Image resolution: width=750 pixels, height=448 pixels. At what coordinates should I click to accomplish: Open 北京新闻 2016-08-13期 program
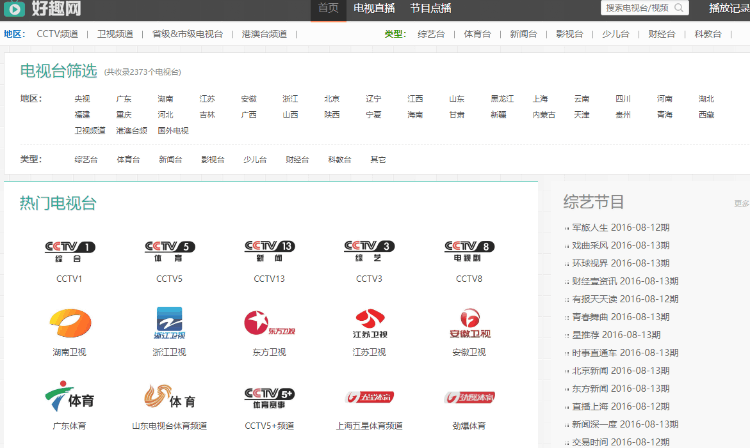point(621,371)
